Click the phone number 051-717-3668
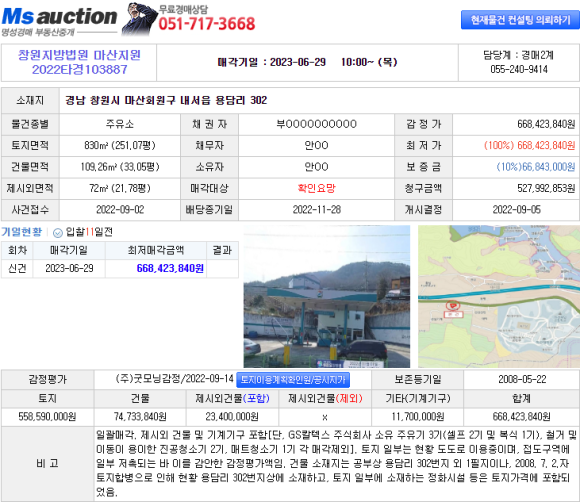Viewport: 580px width, 502px height. point(207,24)
